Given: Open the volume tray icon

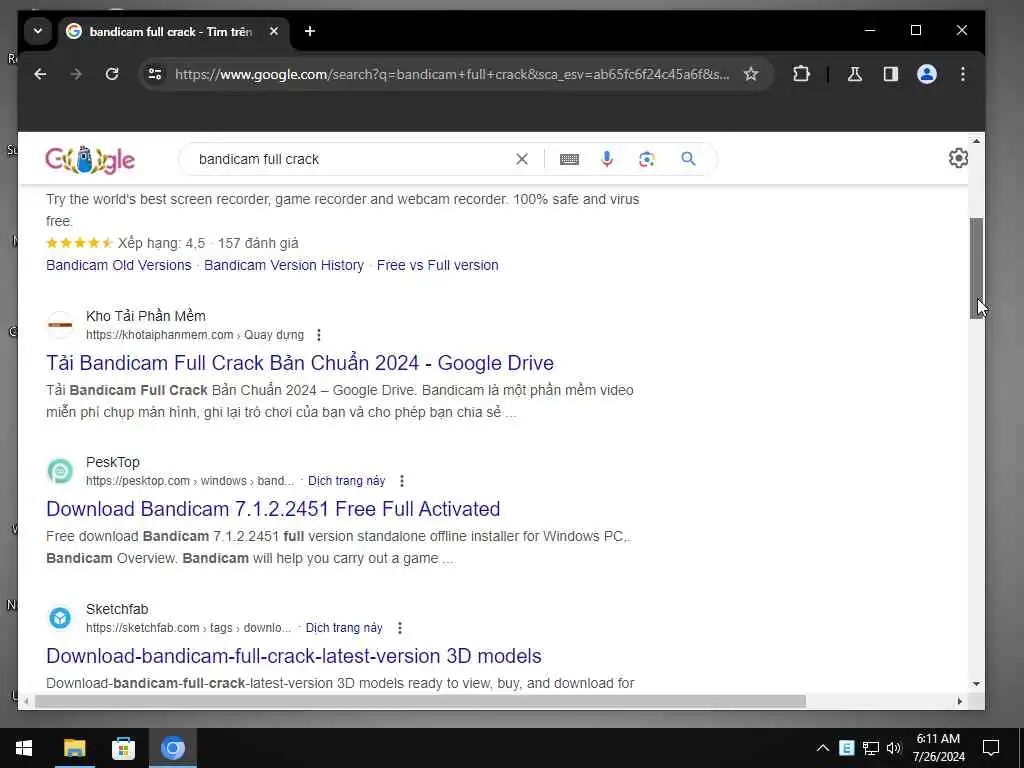Looking at the screenshot, I should [894, 748].
